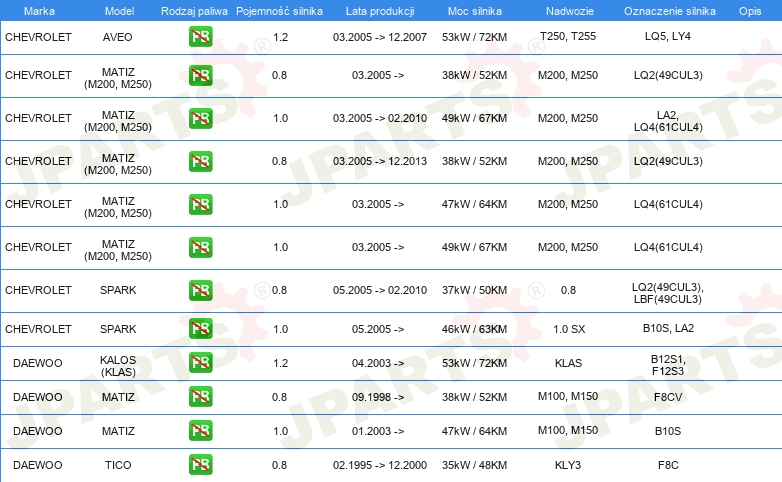Screen dimensions: 782x482
Task: Click the fuel icon in Matiz LA2 engine row
Action: point(200,118)
